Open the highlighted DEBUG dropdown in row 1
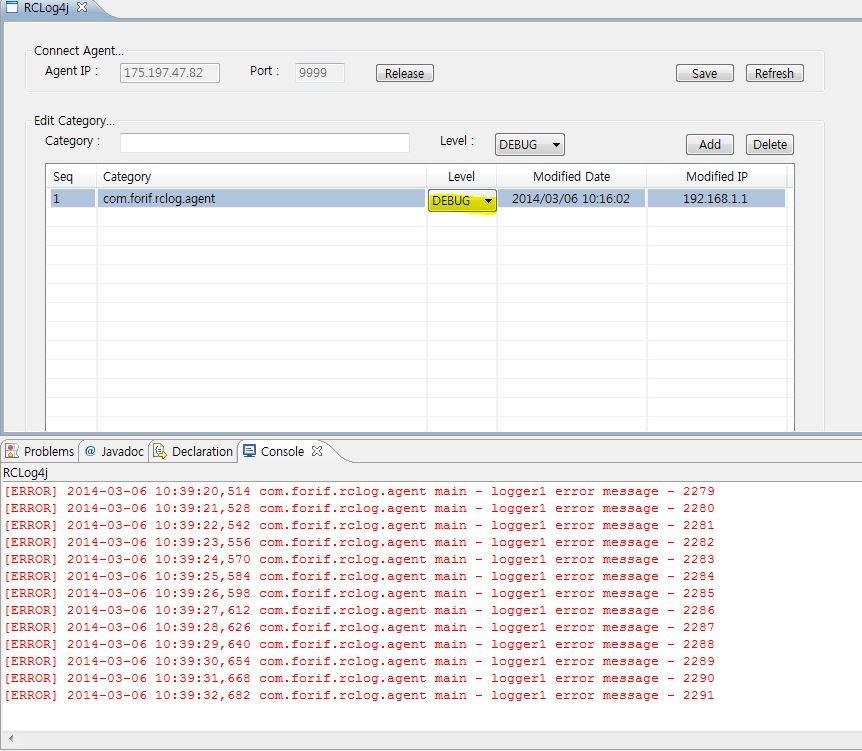This screenshot has width=862, height=751. (x=462, y=201)
